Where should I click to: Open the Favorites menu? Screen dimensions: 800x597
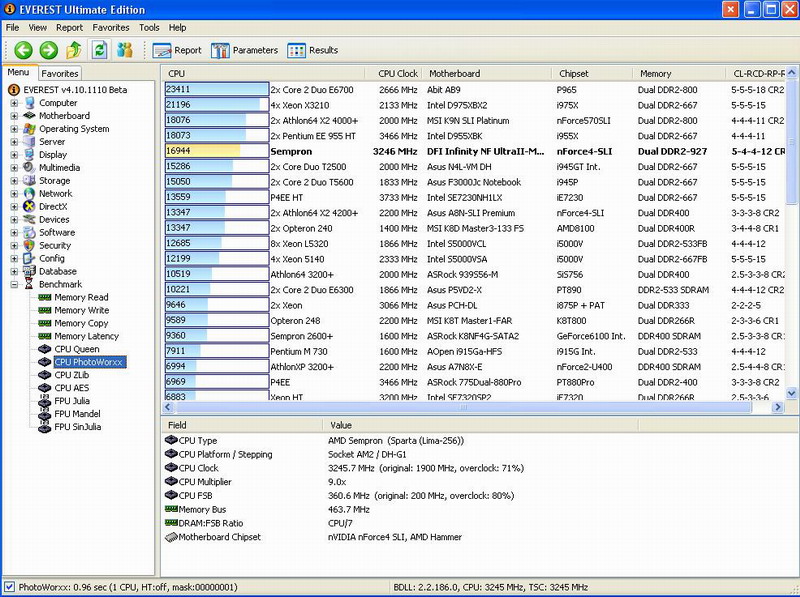111,28
